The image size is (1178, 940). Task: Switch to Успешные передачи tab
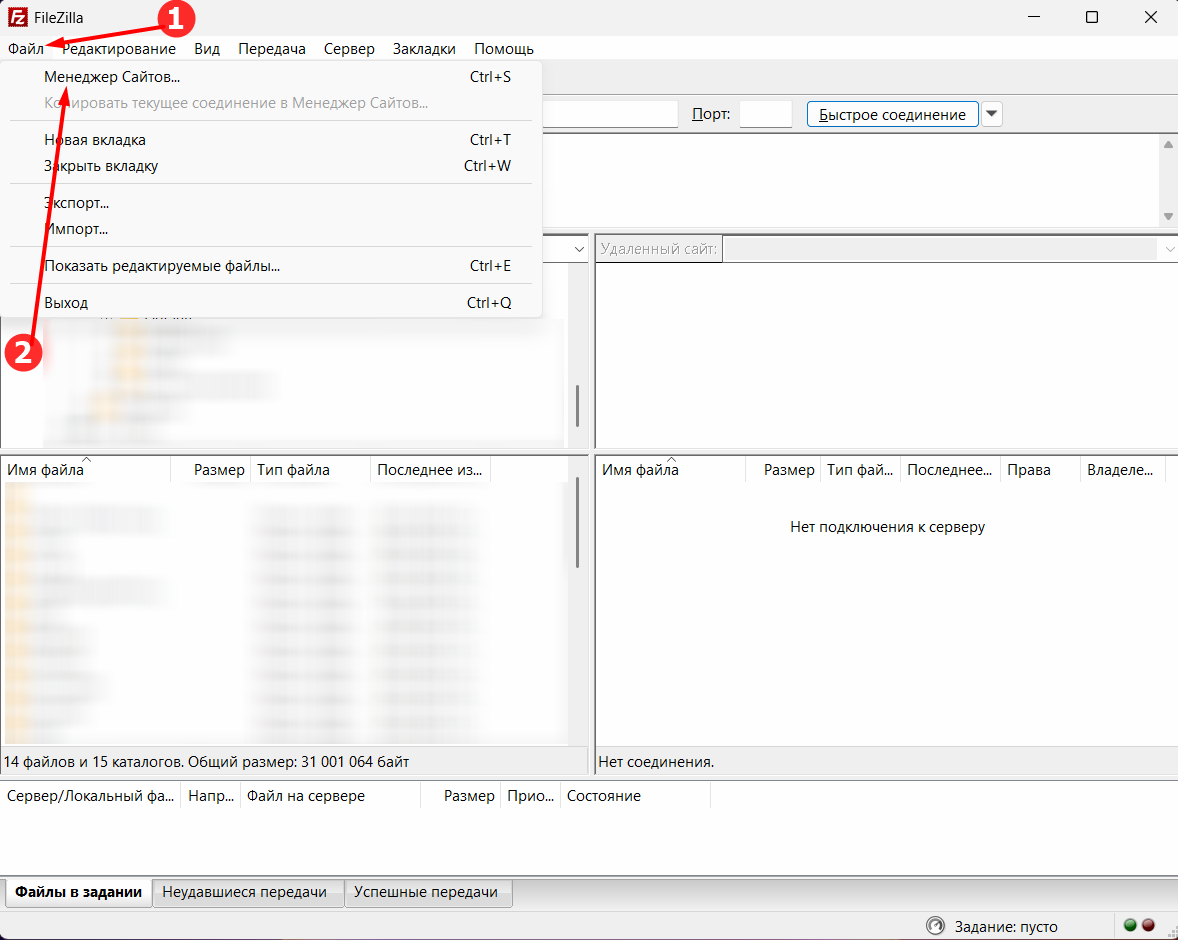point(426,893)
